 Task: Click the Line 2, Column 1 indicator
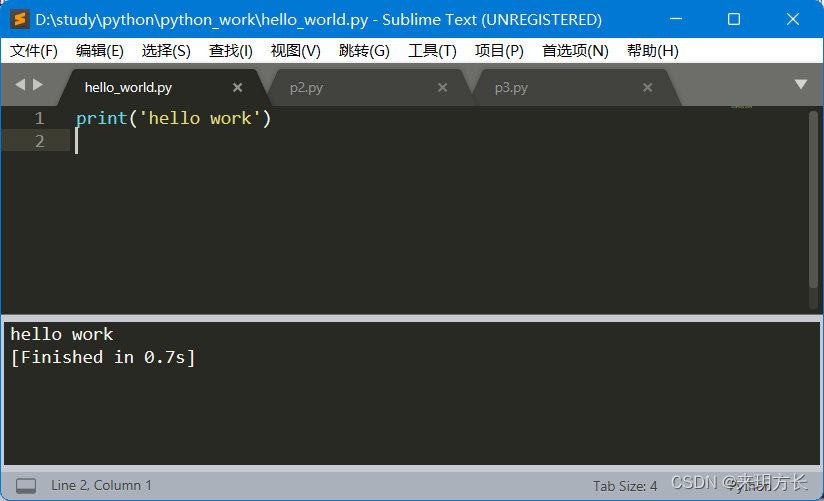pos(101,485)
